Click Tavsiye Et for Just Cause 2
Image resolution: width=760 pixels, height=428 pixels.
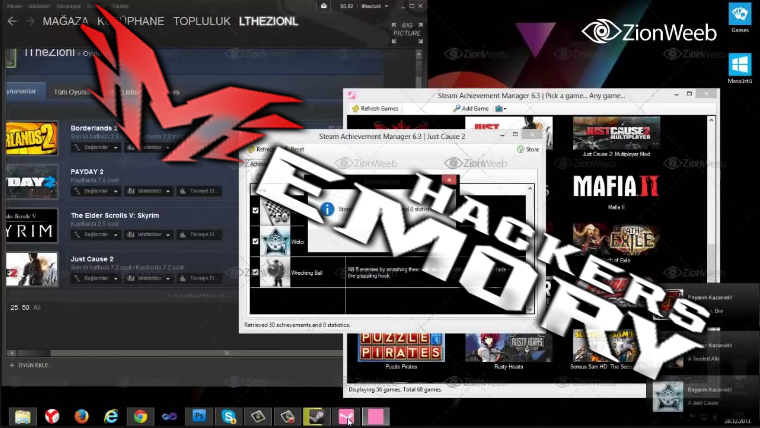199,278
